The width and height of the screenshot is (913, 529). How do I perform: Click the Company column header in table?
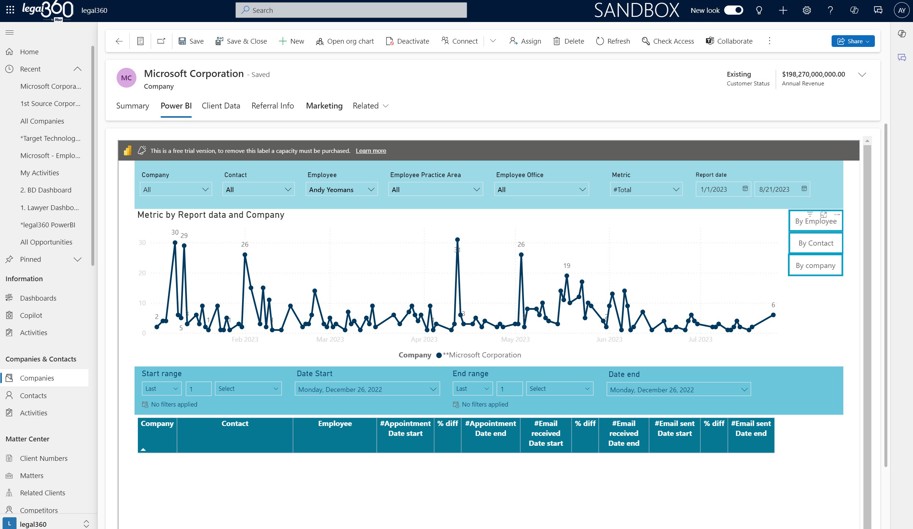[x=157, y=435]
